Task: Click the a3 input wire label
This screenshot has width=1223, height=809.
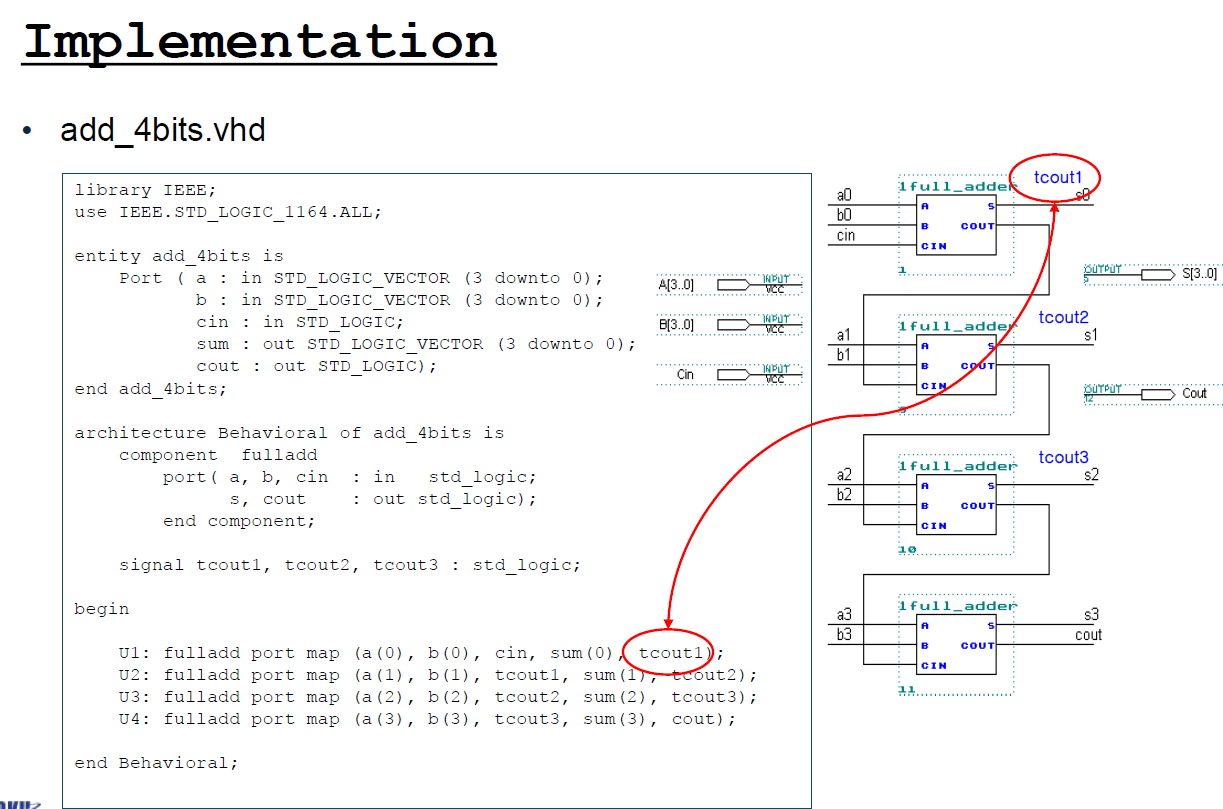Action: (x=845, y=615)
